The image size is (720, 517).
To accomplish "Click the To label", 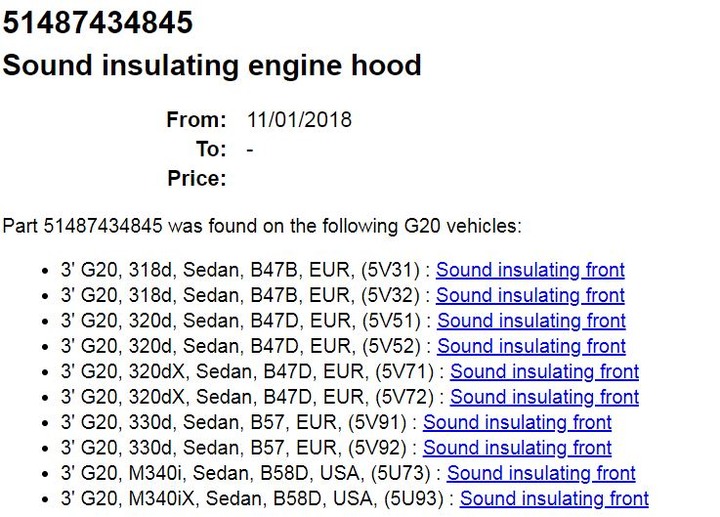I will click(x=211, y=149).
